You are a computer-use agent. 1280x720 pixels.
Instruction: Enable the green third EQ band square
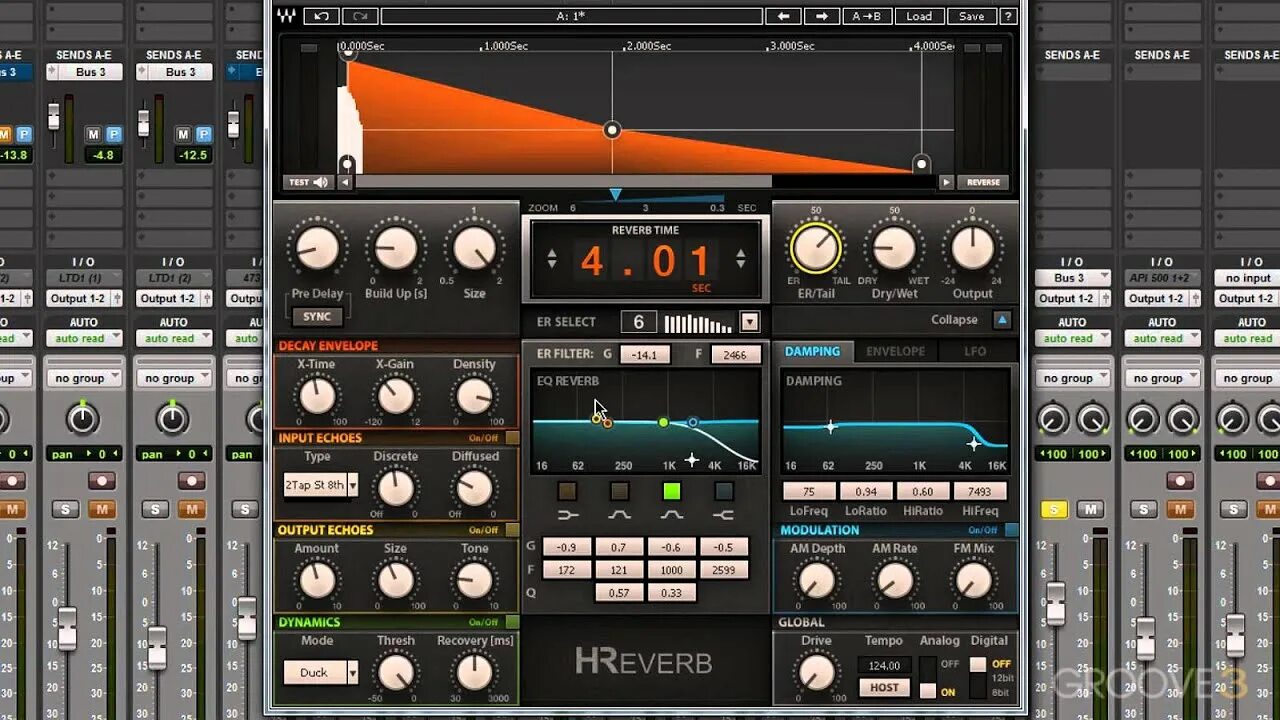coord(672,491)
